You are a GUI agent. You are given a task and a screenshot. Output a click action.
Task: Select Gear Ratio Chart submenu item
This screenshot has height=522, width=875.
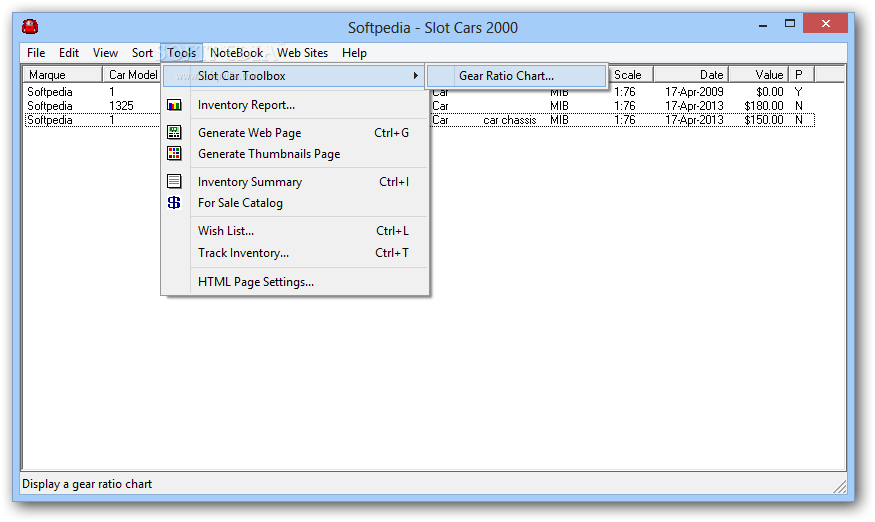pos(517,76)
